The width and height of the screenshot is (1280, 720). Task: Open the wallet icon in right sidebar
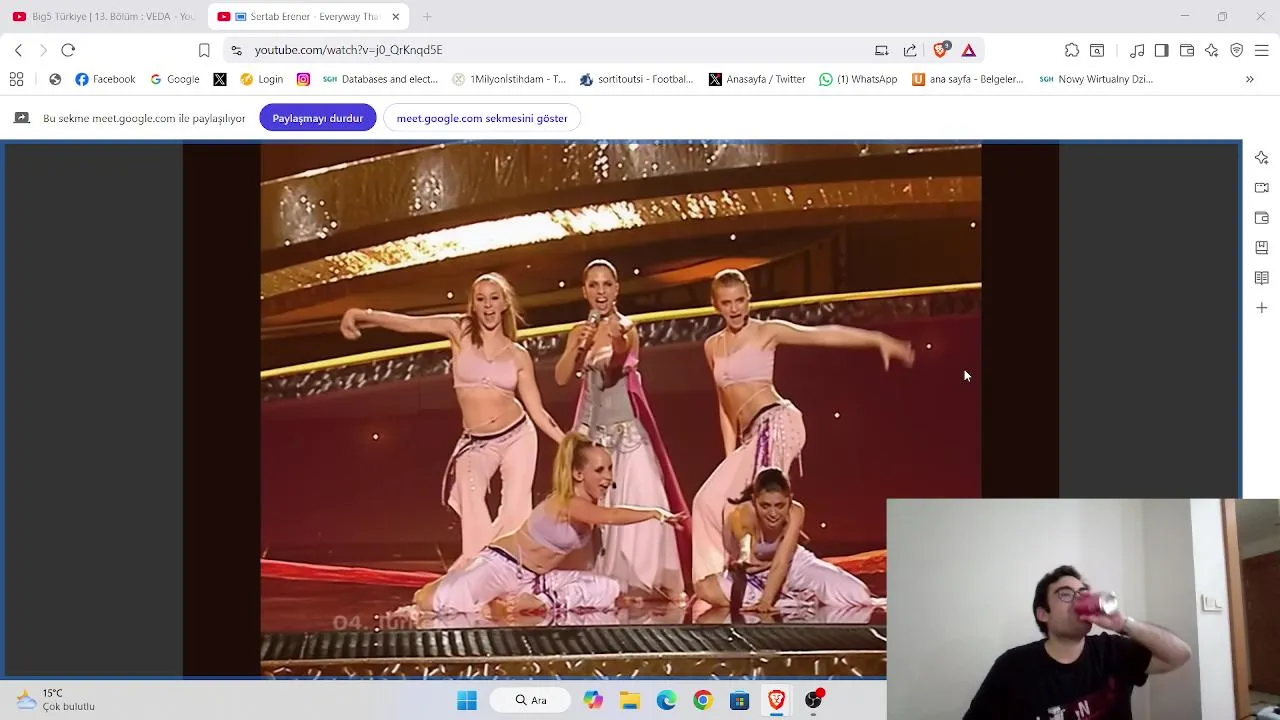(1262, 218)
